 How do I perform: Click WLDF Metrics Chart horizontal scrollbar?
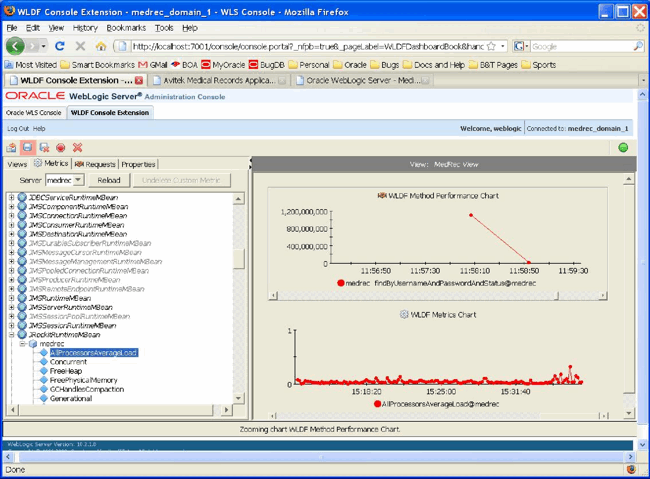point(439,415)
